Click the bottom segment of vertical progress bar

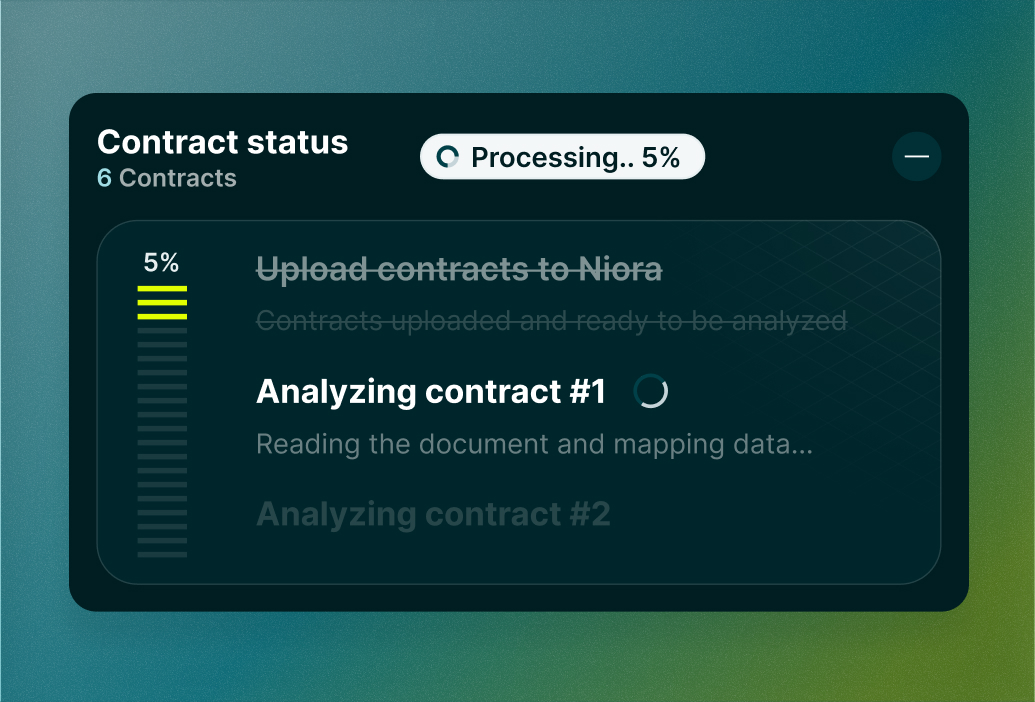click(162, 554)
